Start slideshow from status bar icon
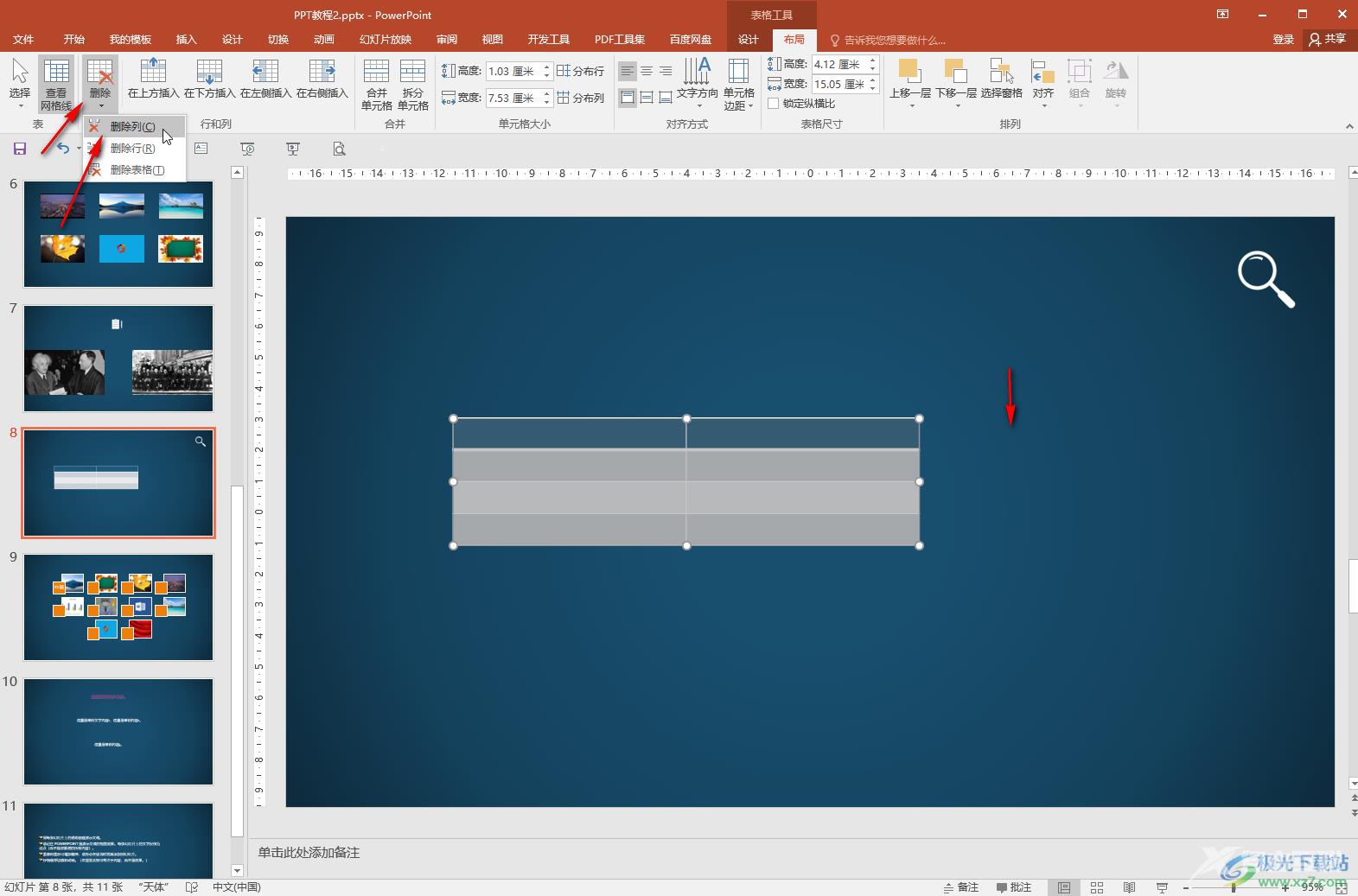Screen dimensions: 1358x896 [x=1162, y=887]
